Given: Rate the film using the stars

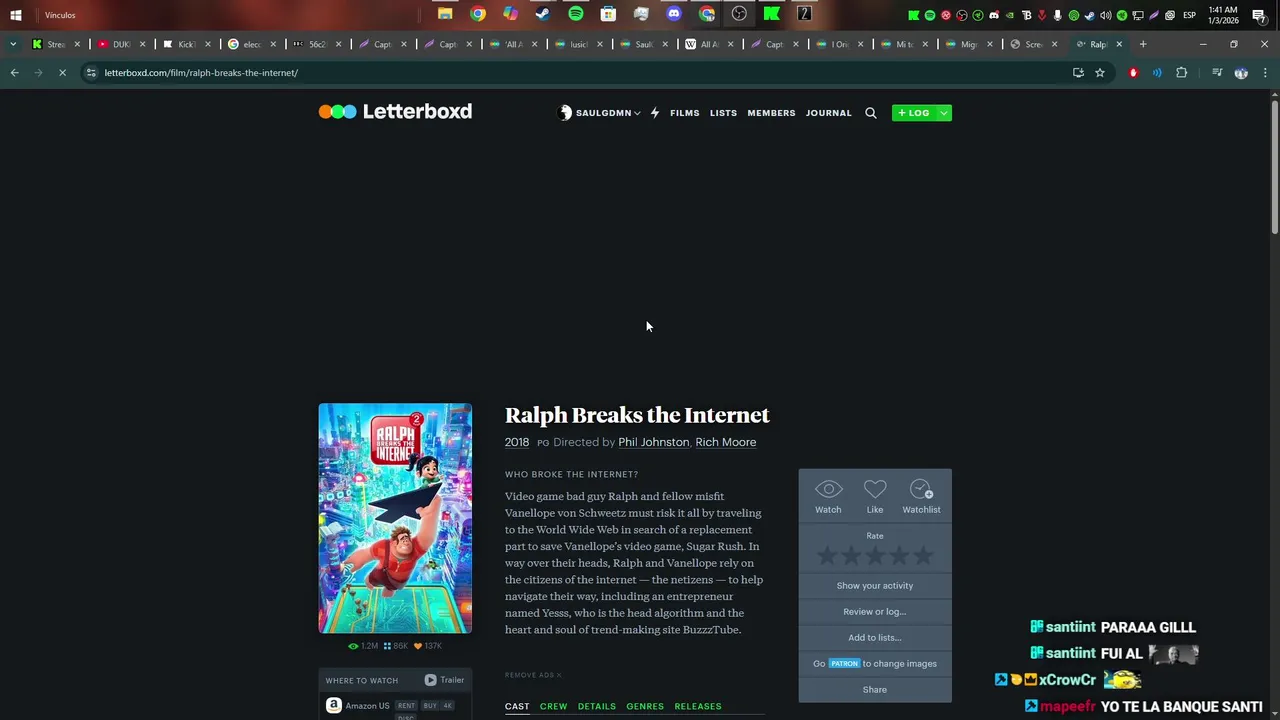Looking at the screenshot, I should pyautogui.click(x=875, y=555).
